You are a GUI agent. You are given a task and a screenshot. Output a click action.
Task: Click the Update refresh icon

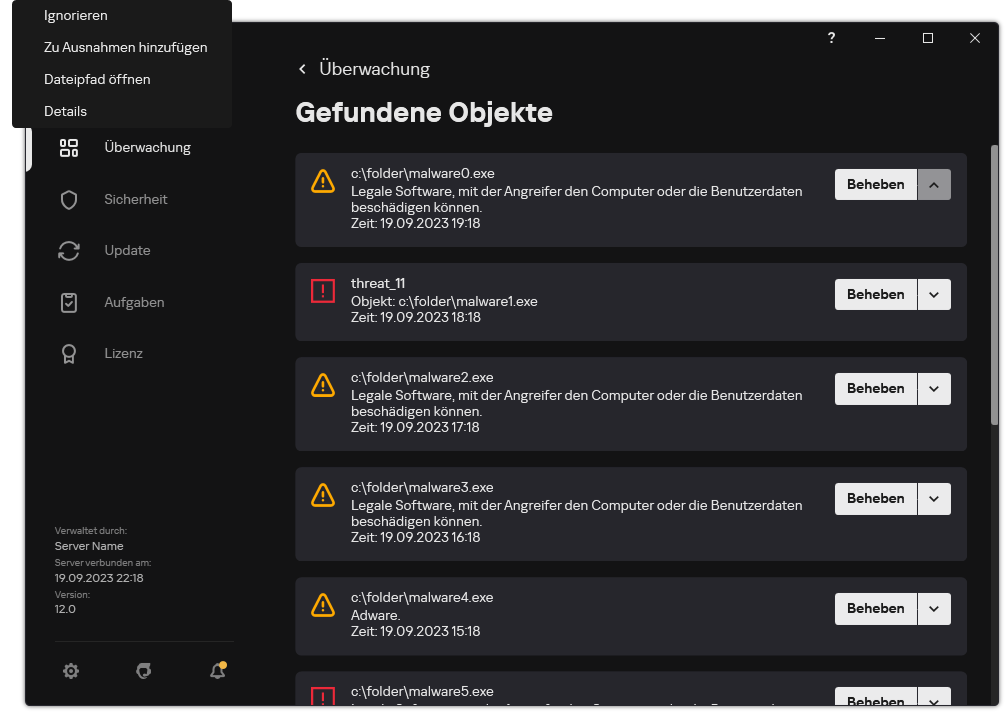(68, 251)
